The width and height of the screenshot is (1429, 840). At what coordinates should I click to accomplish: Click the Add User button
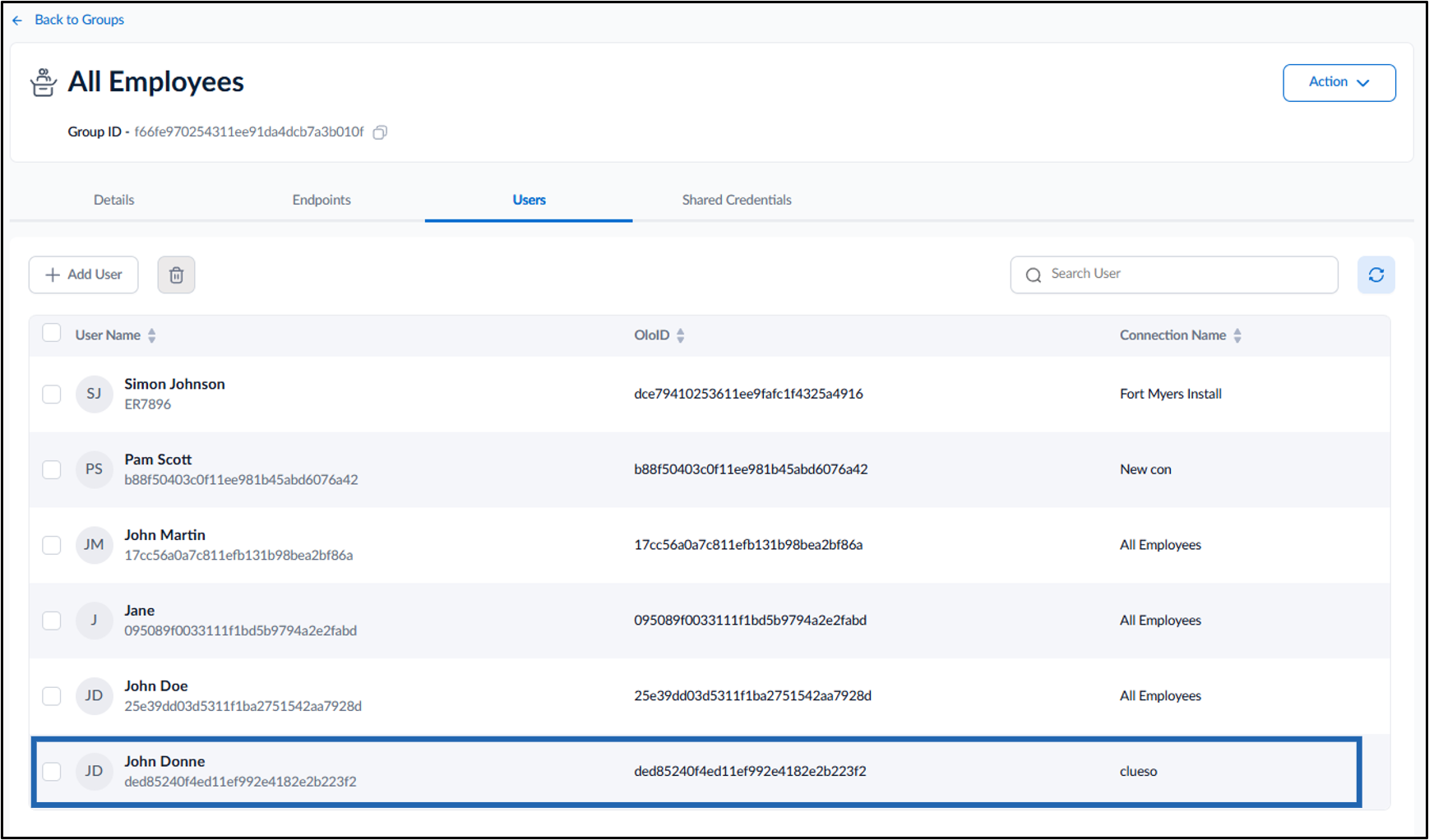[x=83, y=275]
